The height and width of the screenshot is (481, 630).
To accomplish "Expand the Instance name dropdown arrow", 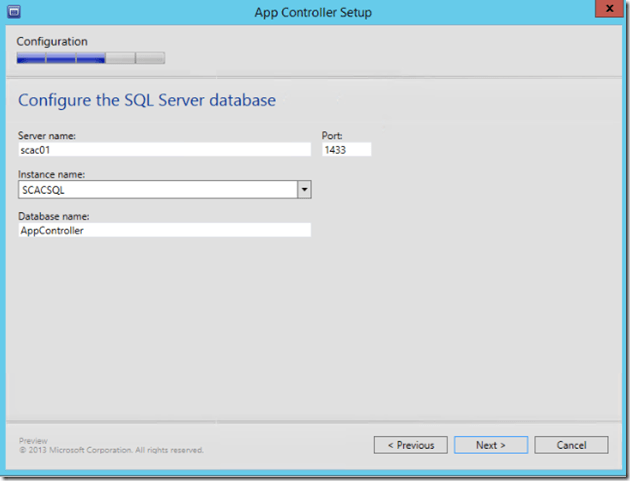I will [x=304, y=189].
